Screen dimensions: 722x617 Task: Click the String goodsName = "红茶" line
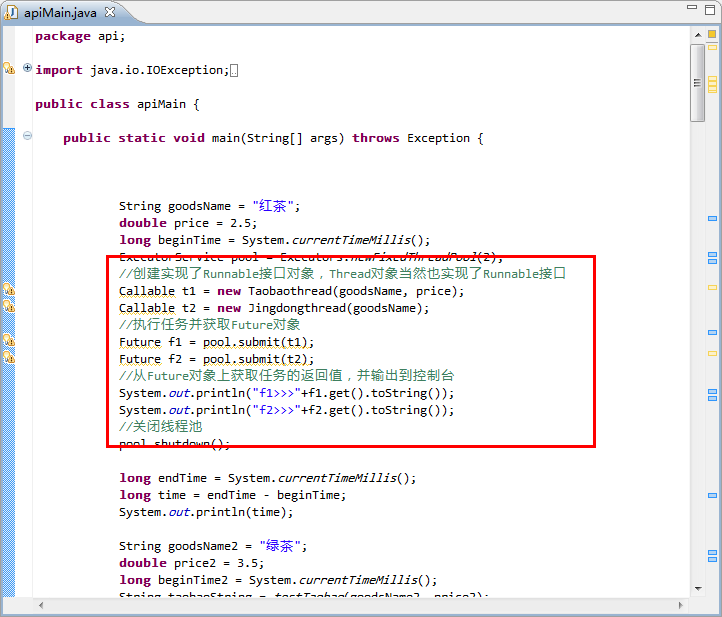(x=210, y=206)
